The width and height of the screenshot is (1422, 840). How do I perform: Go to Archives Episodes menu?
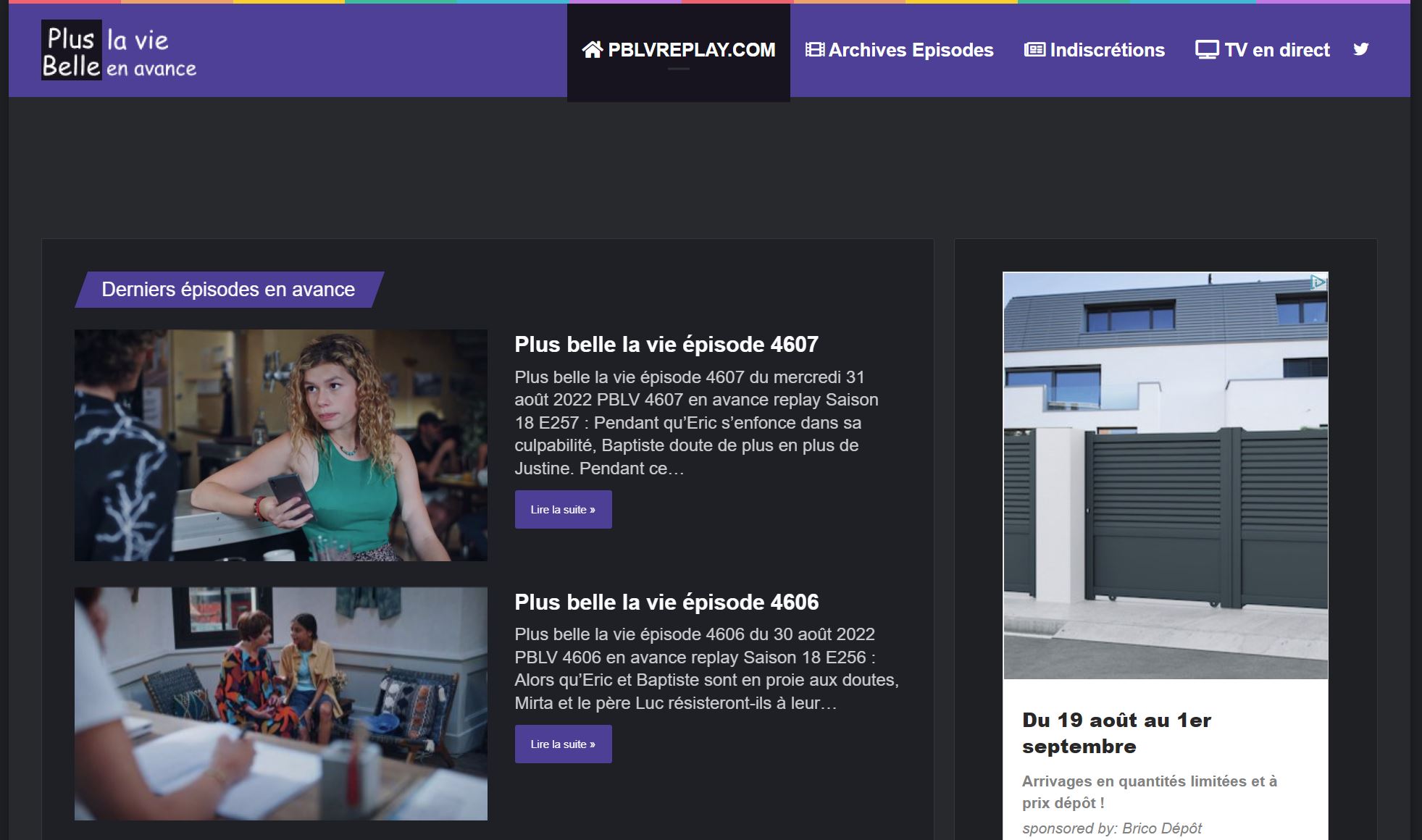point(911,50)
